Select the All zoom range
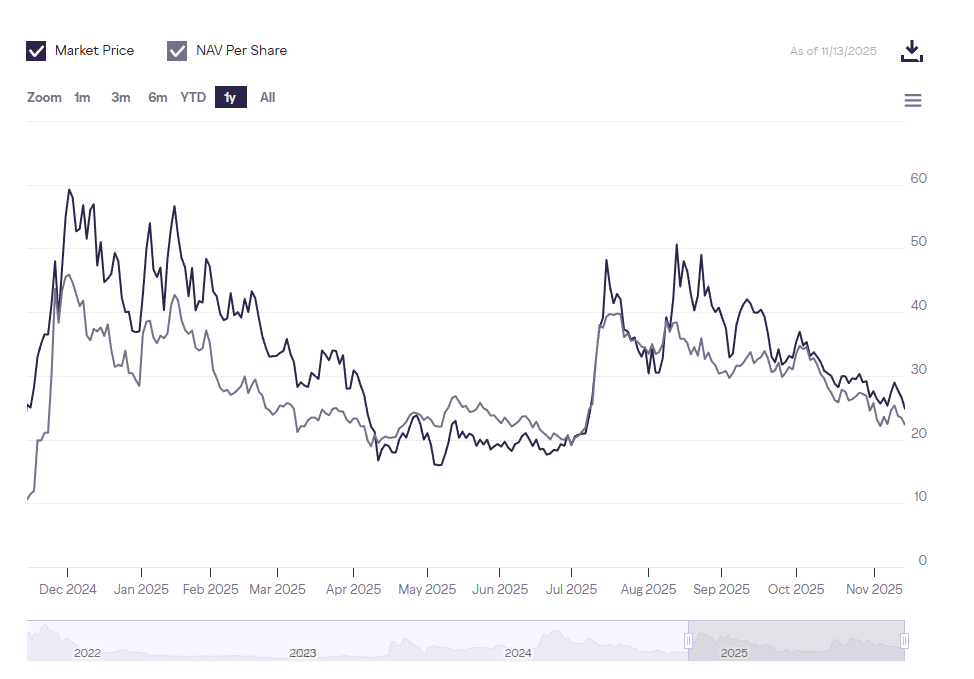Image resolution: width=974 pixels, height=679 pixels. point(266,97)
